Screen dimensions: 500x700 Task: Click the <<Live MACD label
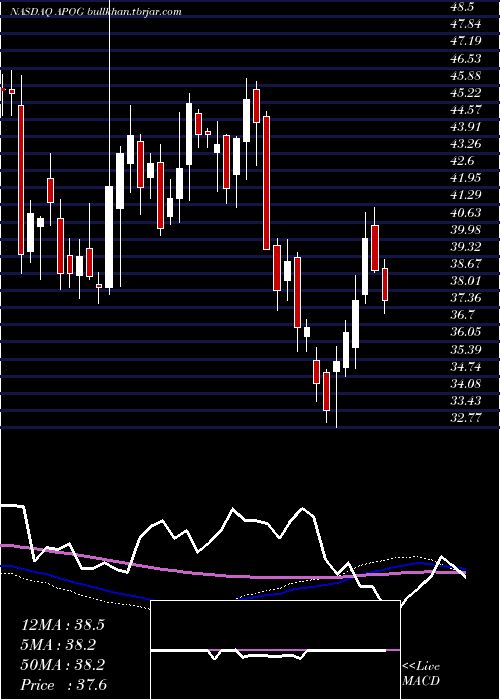pyautogui.click(x=421, y=674)
